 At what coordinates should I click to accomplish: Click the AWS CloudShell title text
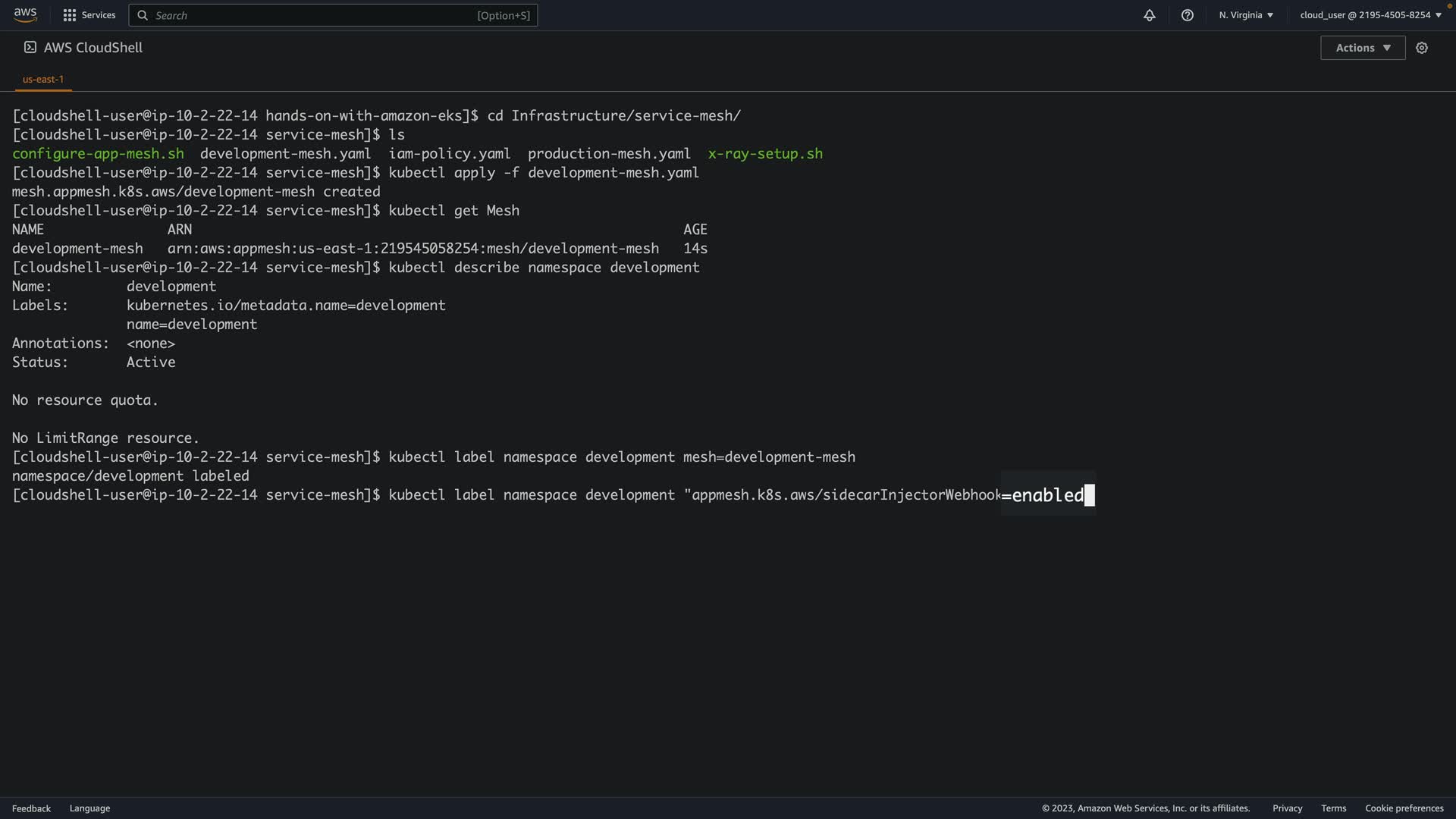(93, 48)
